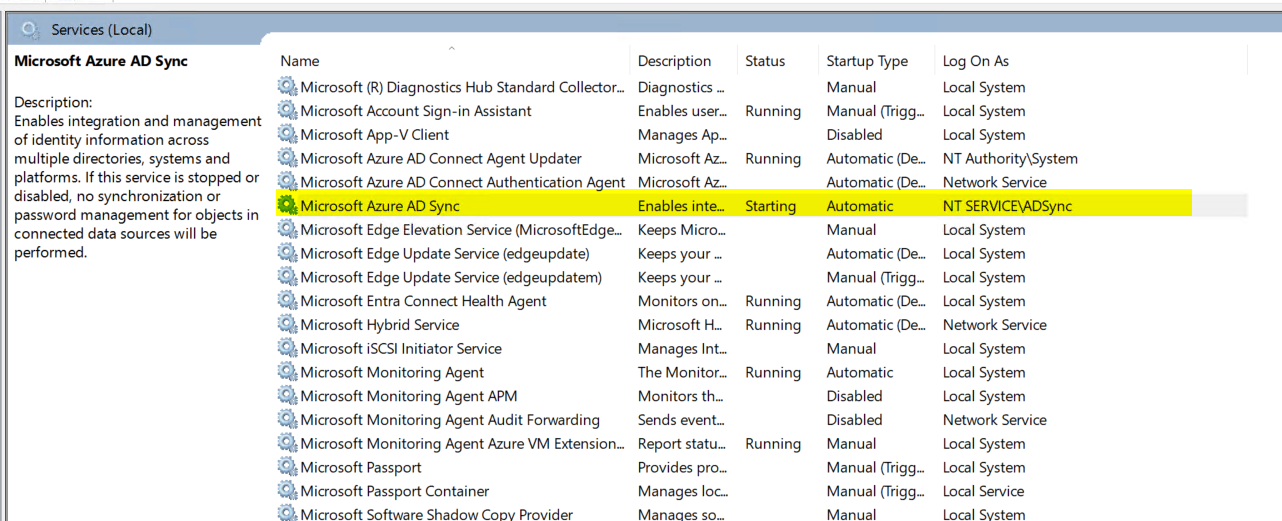1282x521 pixels.
Task: Select Microsoft Hybrid Service row
Action: pos(380,325)
